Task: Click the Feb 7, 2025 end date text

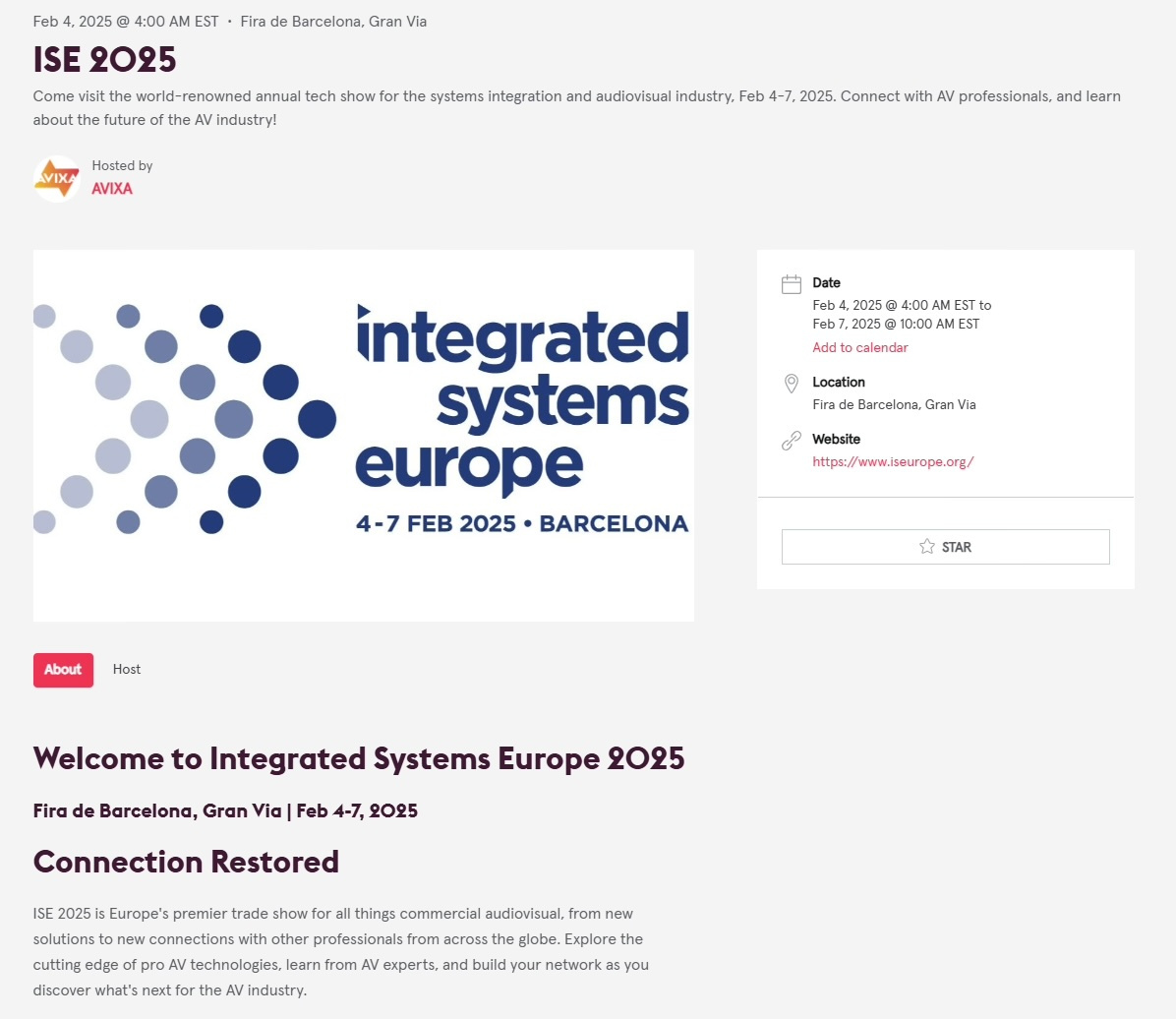Action: point(896,324)
